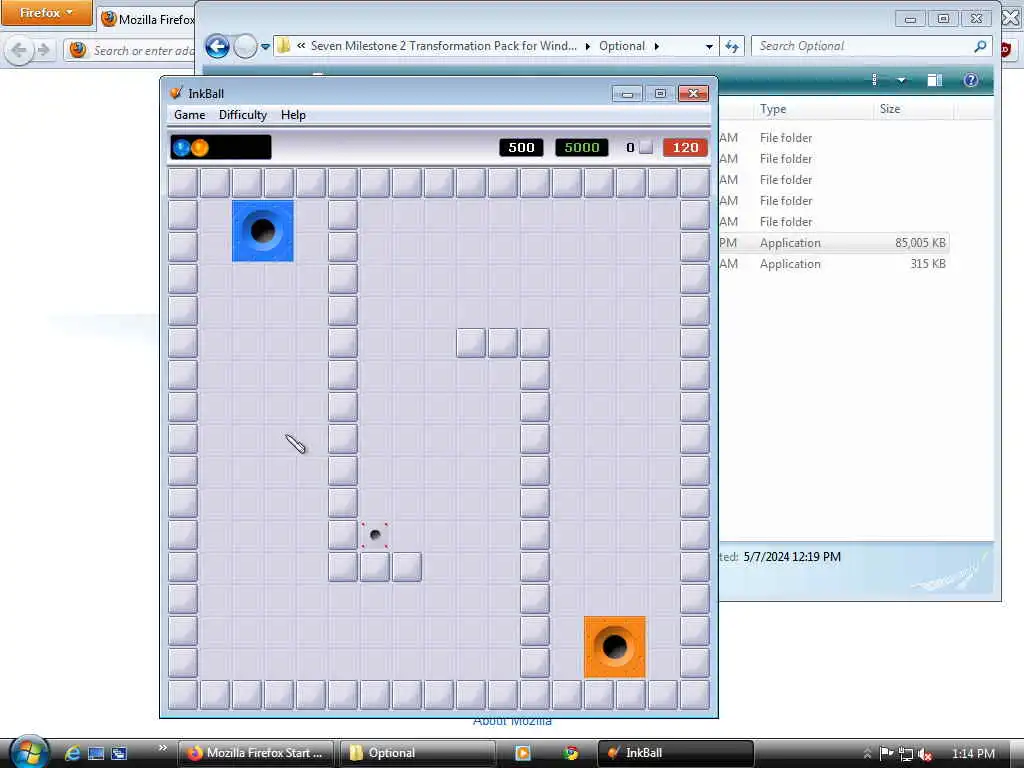Click the 1:14 PM clock
Screen dimensions: 1024x768
pos(974,754)
